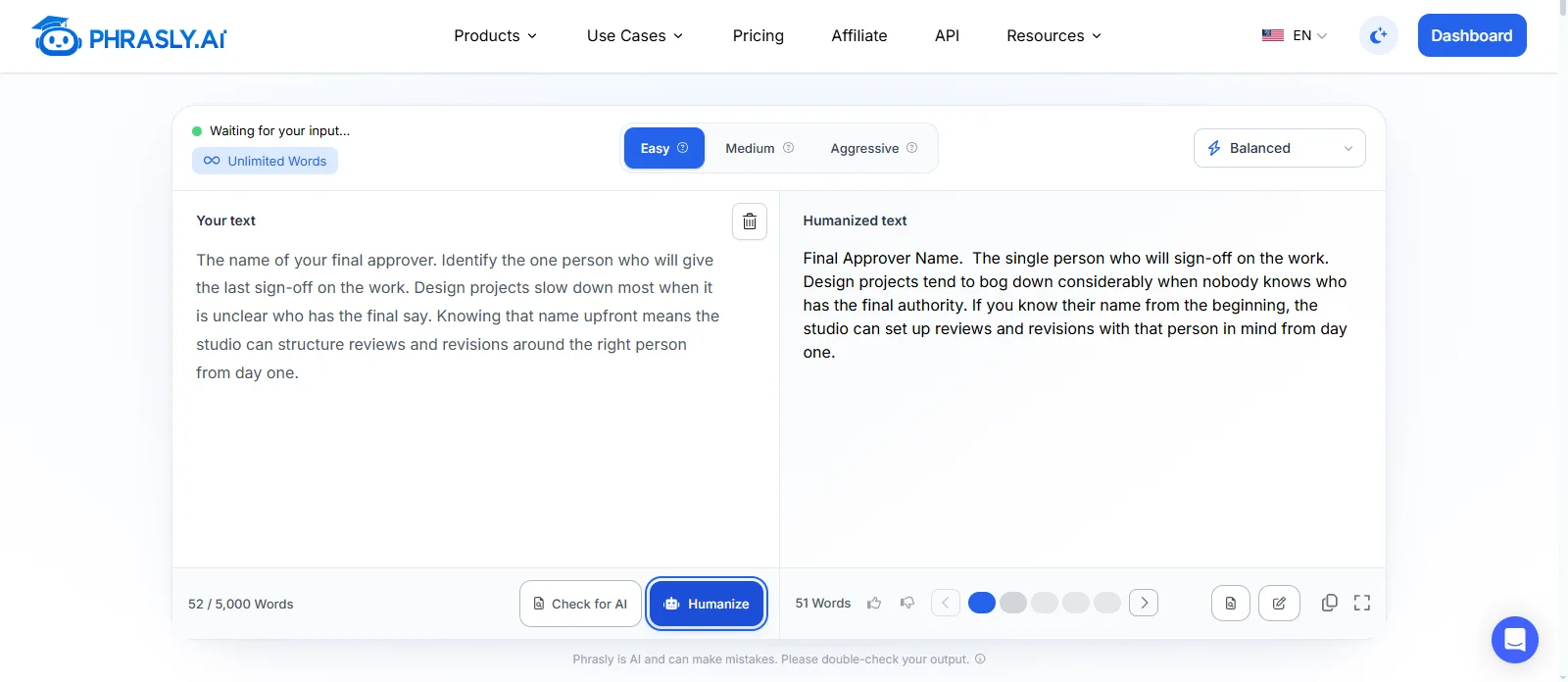The image size is (1568, 682).
Task: Open the EN language selector
Action: tap(1294, 35)
